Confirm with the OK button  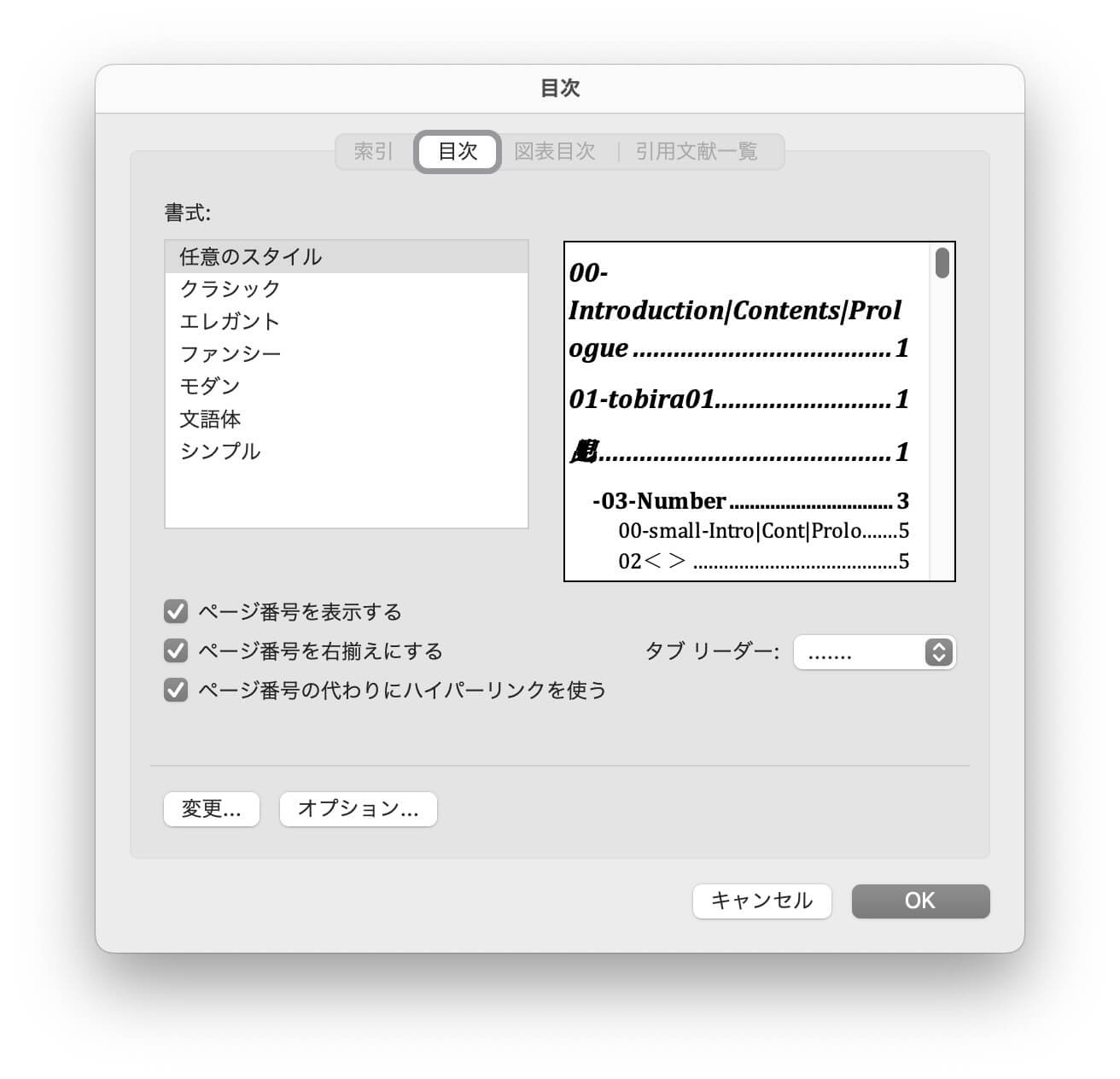click(920, 901)
